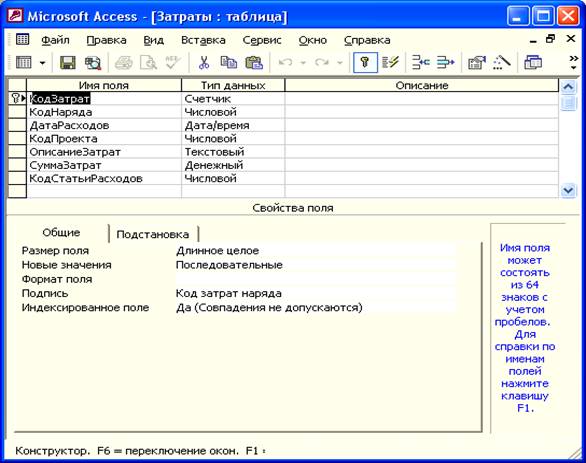This screenshot has height=463, width=586.
Task: Expand the toolbar options chevron
Action: coord(573,62)
